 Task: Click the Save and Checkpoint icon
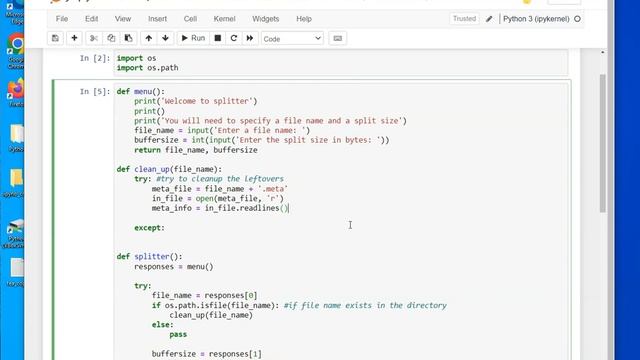point(55,38)
